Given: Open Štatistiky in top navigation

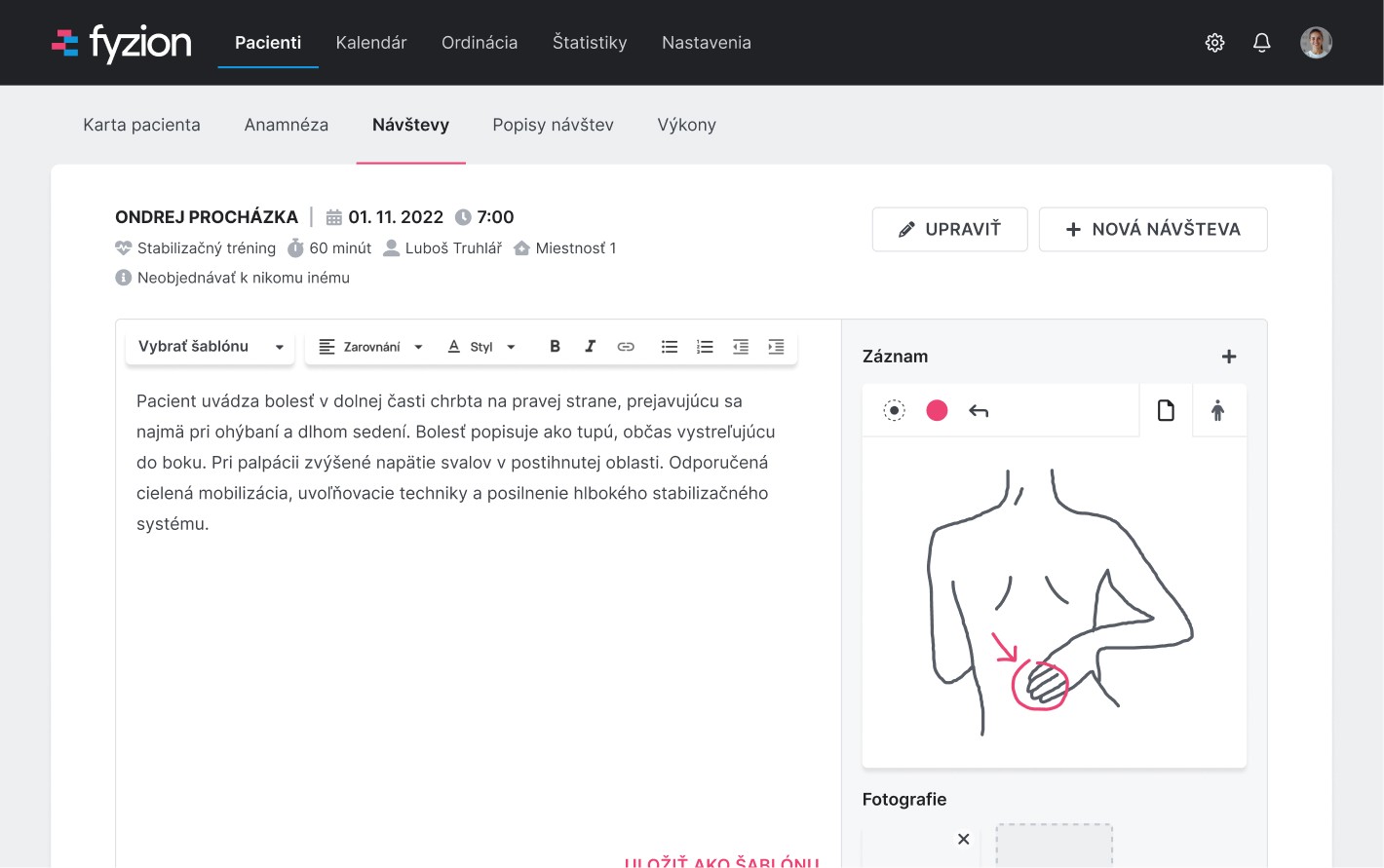Looking at the screenshot, I should point(590,43).
